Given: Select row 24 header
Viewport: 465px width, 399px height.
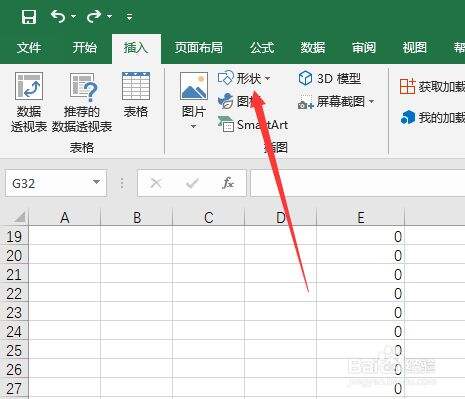Looking at the screenshot, I should point(14,332).
